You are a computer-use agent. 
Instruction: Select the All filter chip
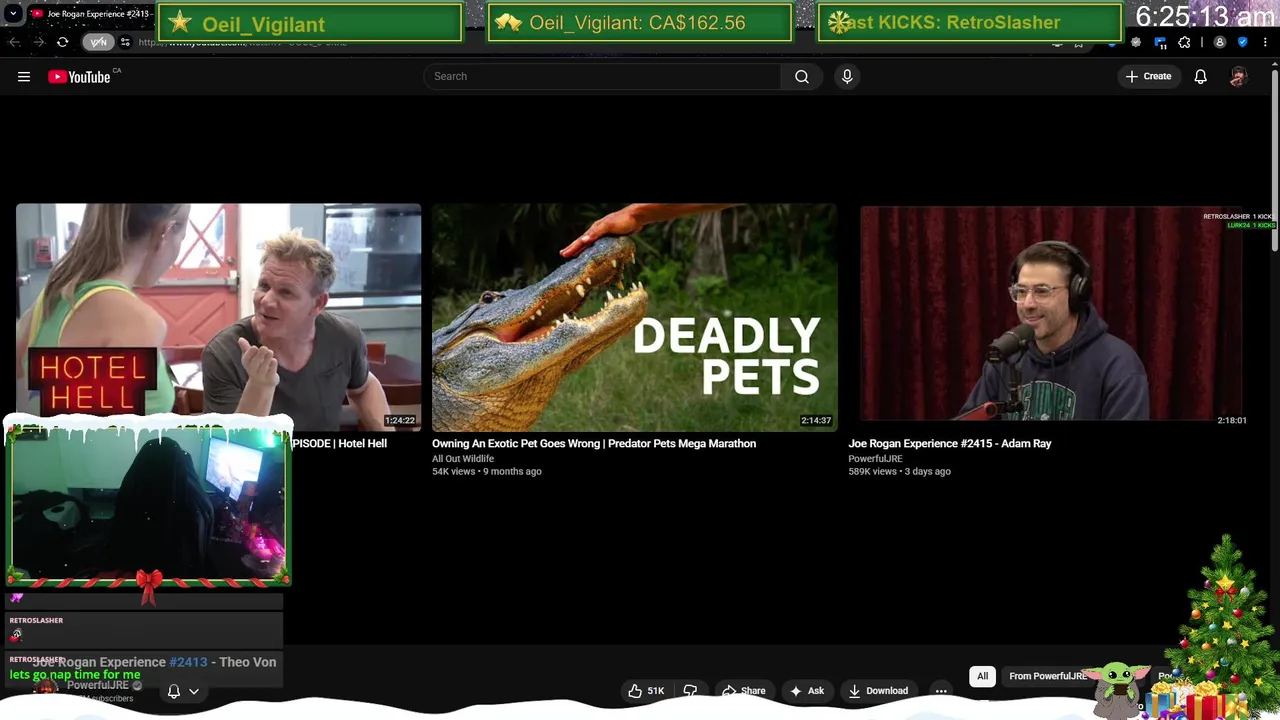(x=982, y=676)
